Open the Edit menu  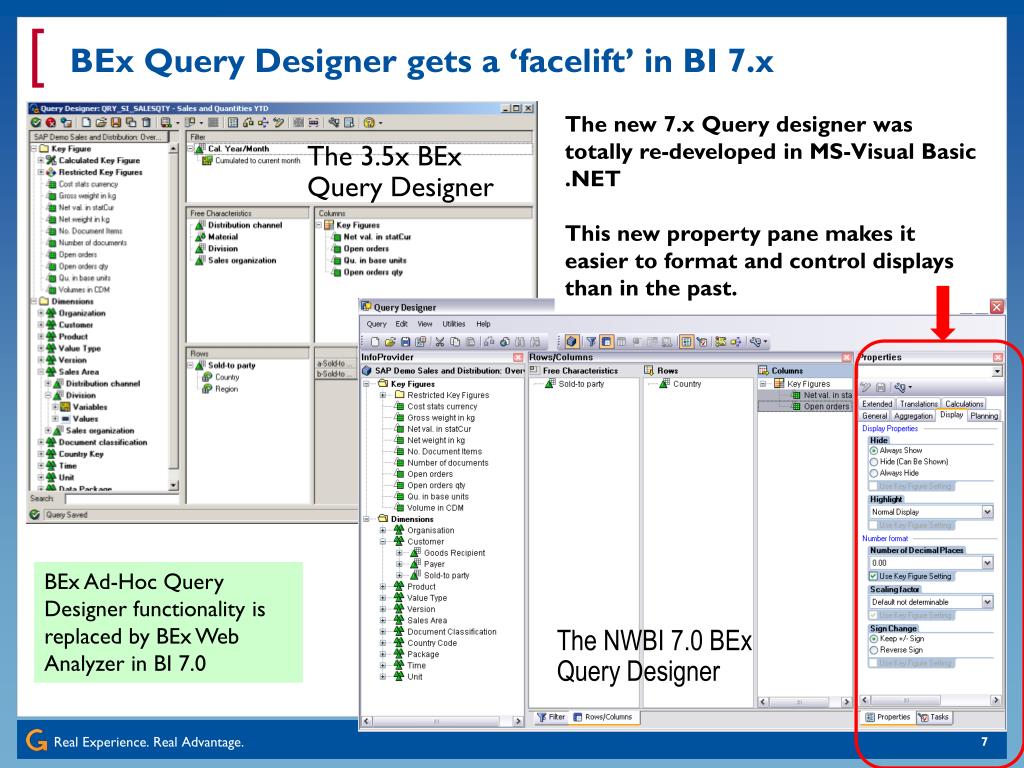click(x=402, y=324)
